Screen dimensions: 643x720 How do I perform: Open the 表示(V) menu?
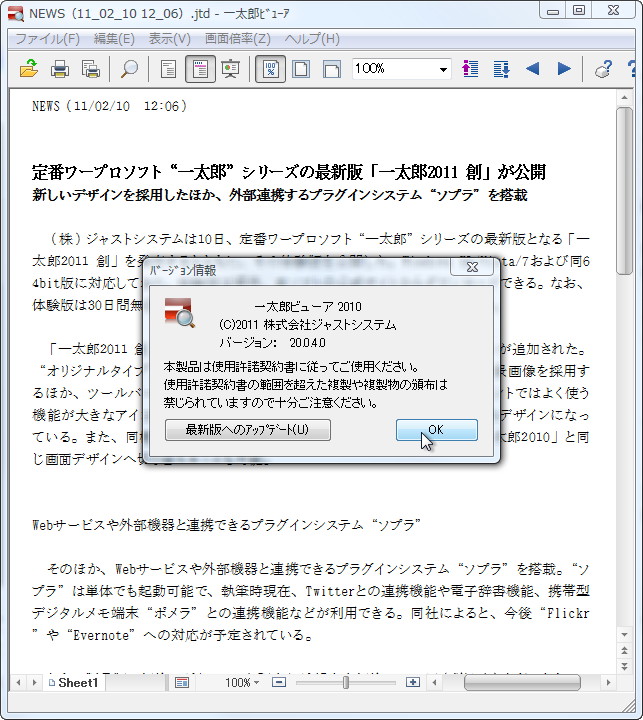tap(169, 39)
